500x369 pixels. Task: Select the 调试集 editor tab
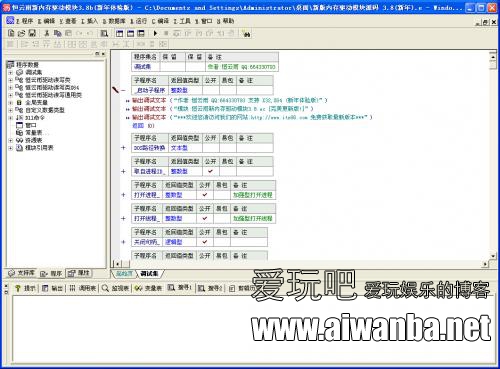click(x=149, y=274)
